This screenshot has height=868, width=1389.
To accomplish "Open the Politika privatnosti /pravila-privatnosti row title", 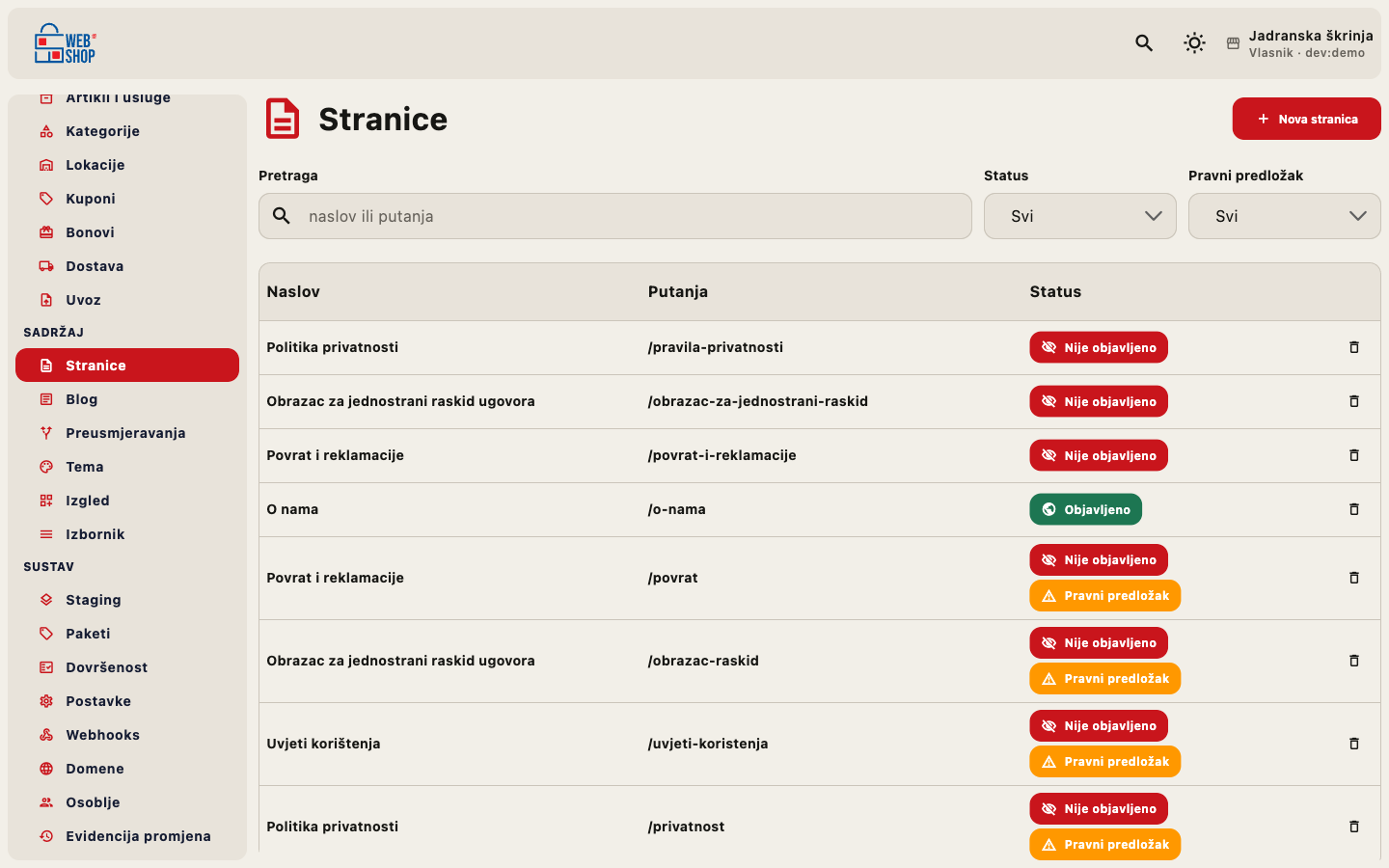I will tap(333, 347).
